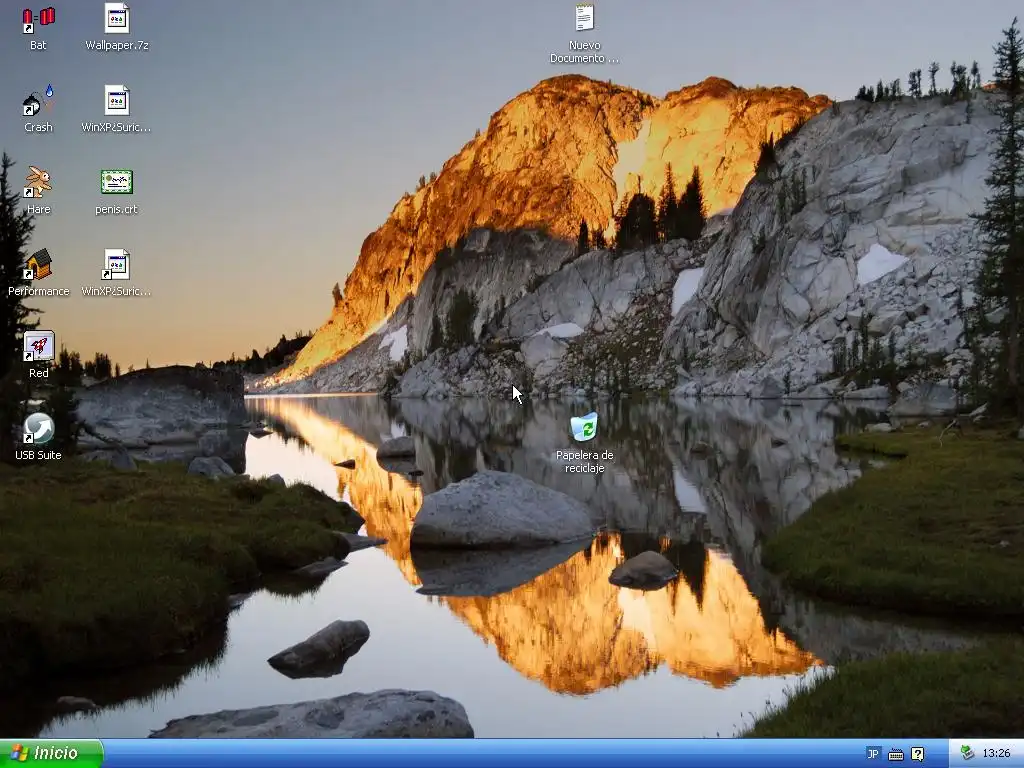Click the keyboard icon in the language bar

[896, 754]
